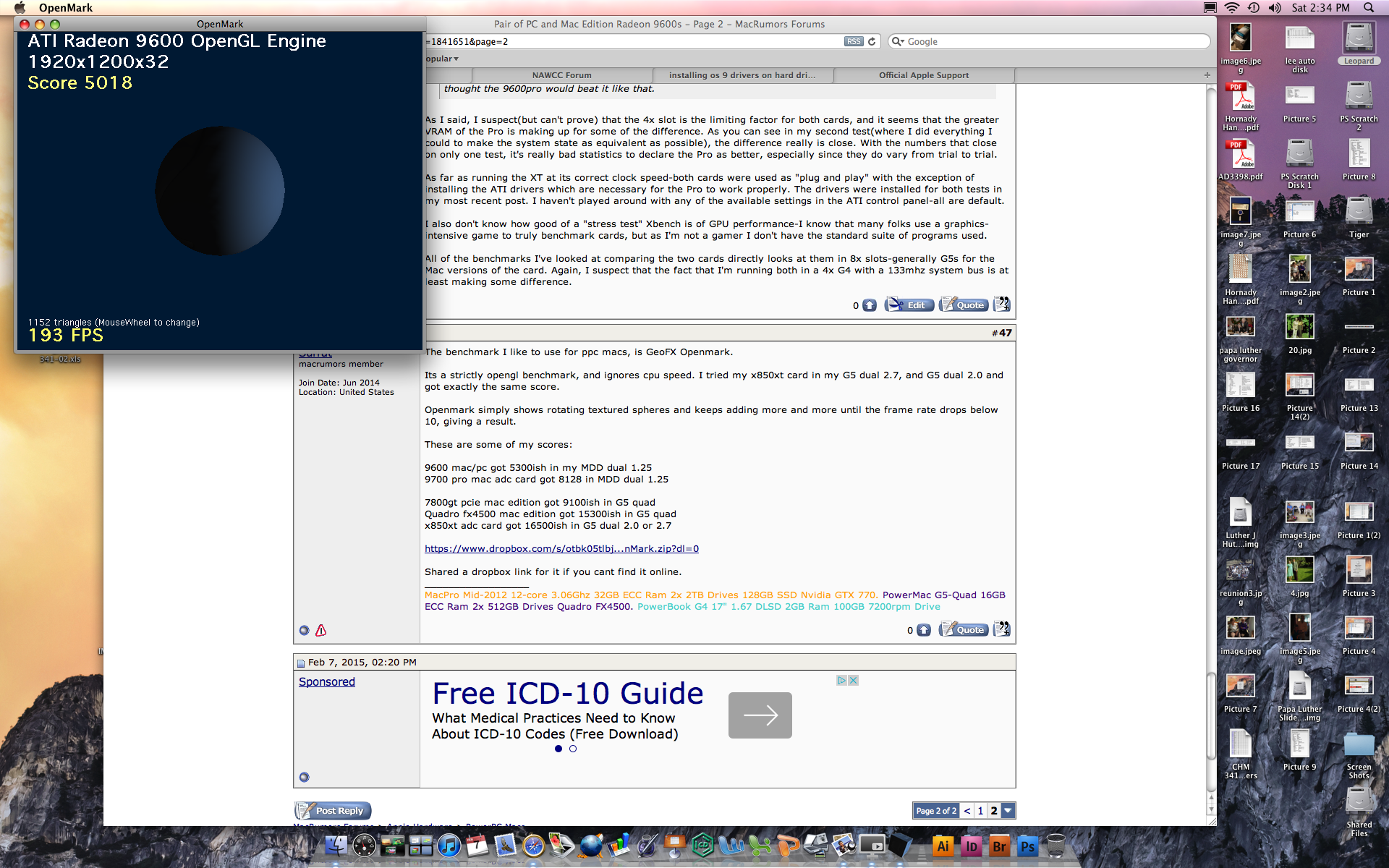Image resolution: width=1389 pixels, height=868 pixels.
Task: Open the Google search engine dropdown
Action: [898, 42]
